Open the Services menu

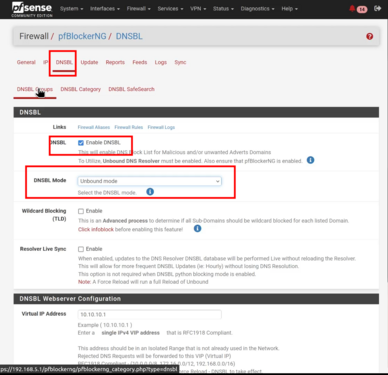[170, 9]
